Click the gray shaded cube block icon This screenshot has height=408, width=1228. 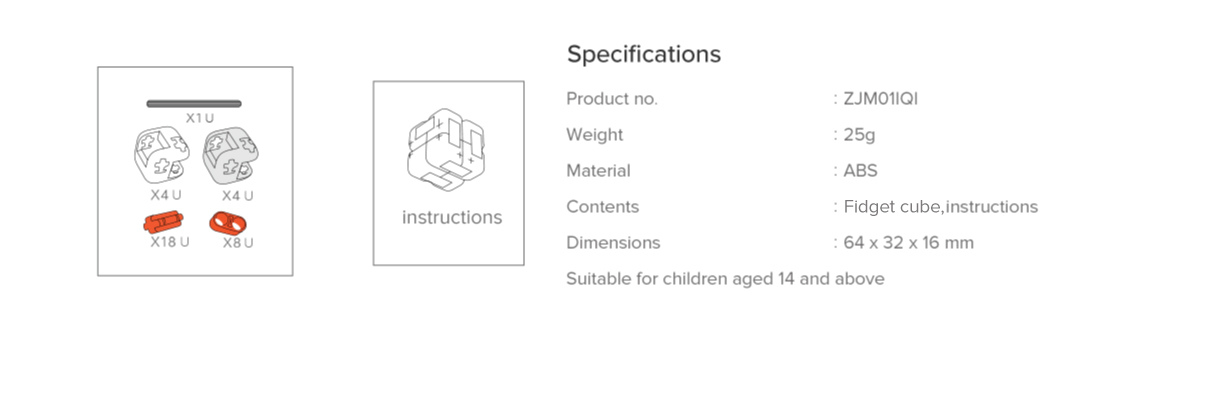coord(230,154)
